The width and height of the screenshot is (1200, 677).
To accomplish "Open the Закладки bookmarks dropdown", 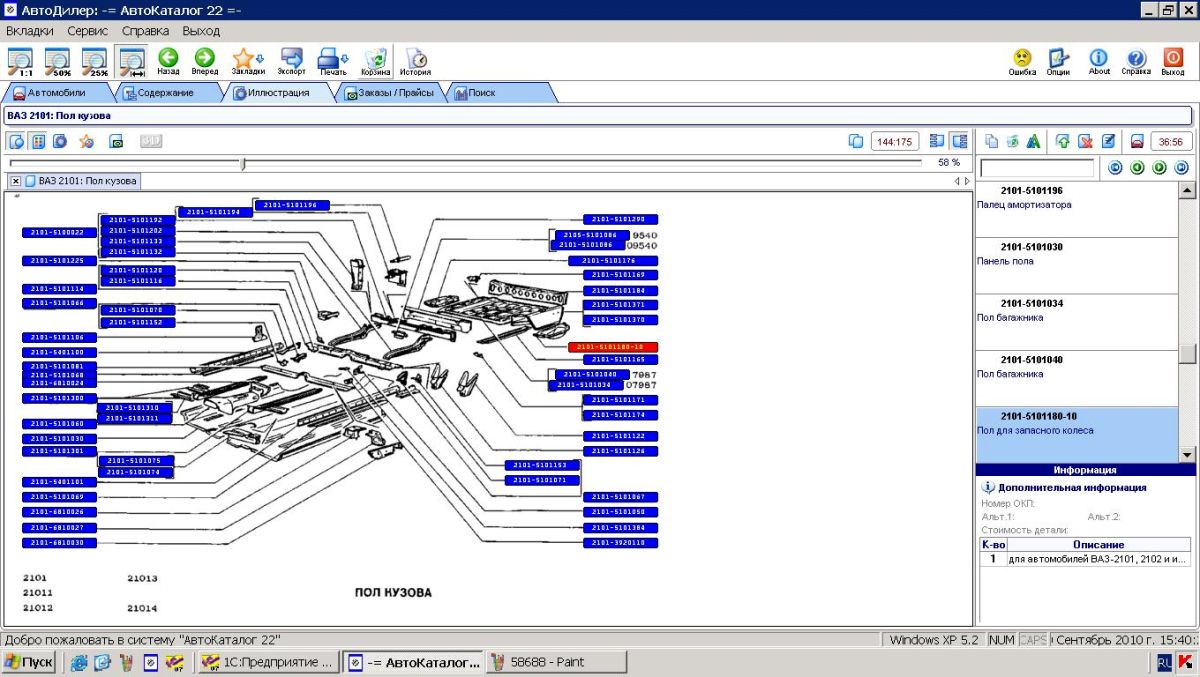I will 248,61.
